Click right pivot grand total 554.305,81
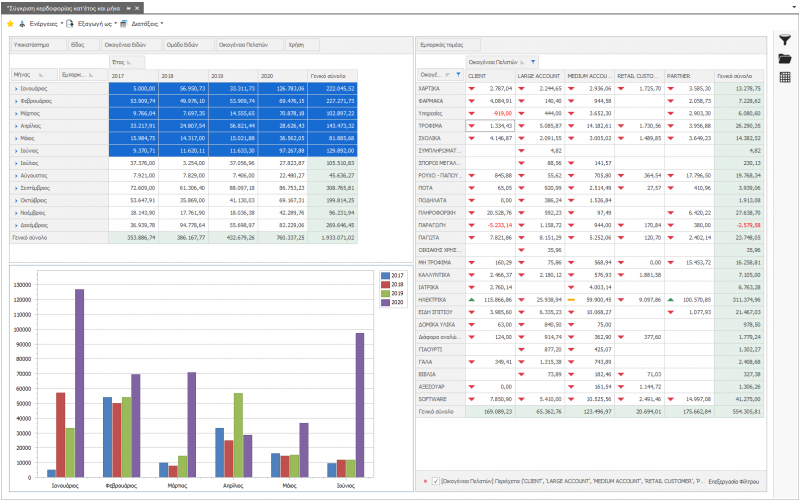The image size is (800, 501). tap(739, 411)
